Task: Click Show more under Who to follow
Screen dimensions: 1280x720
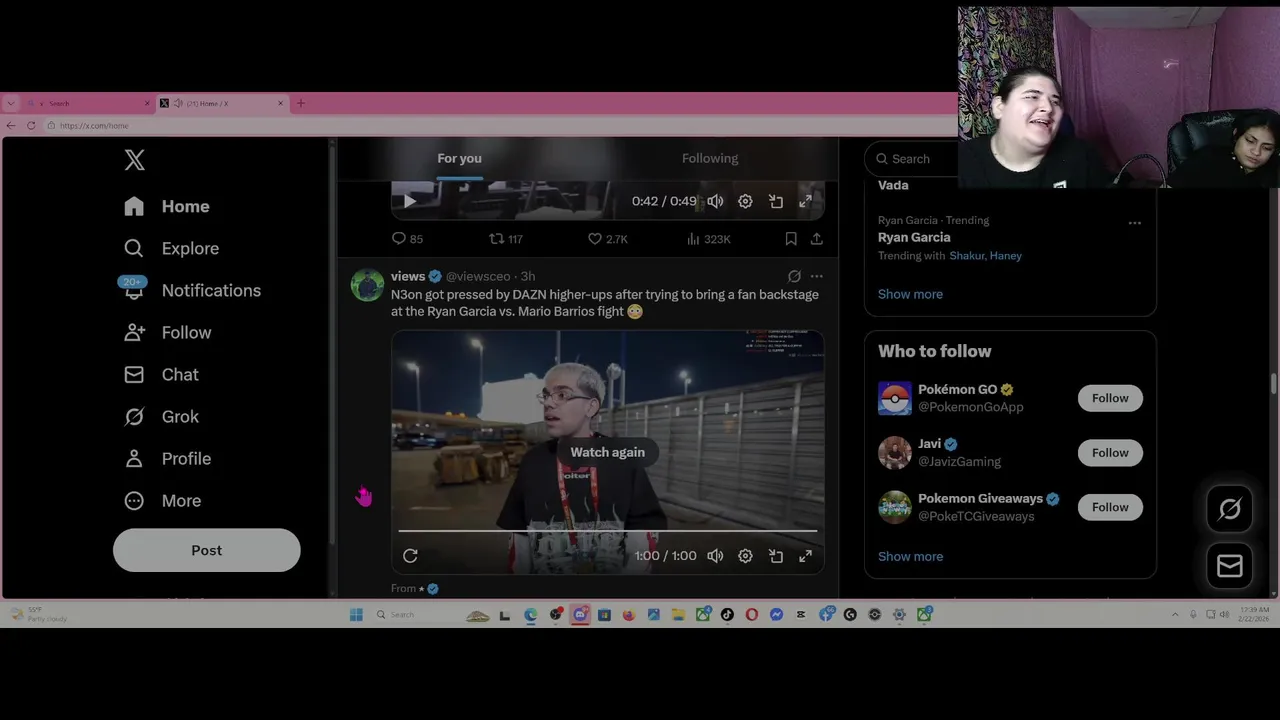Action: click(910, 556)
